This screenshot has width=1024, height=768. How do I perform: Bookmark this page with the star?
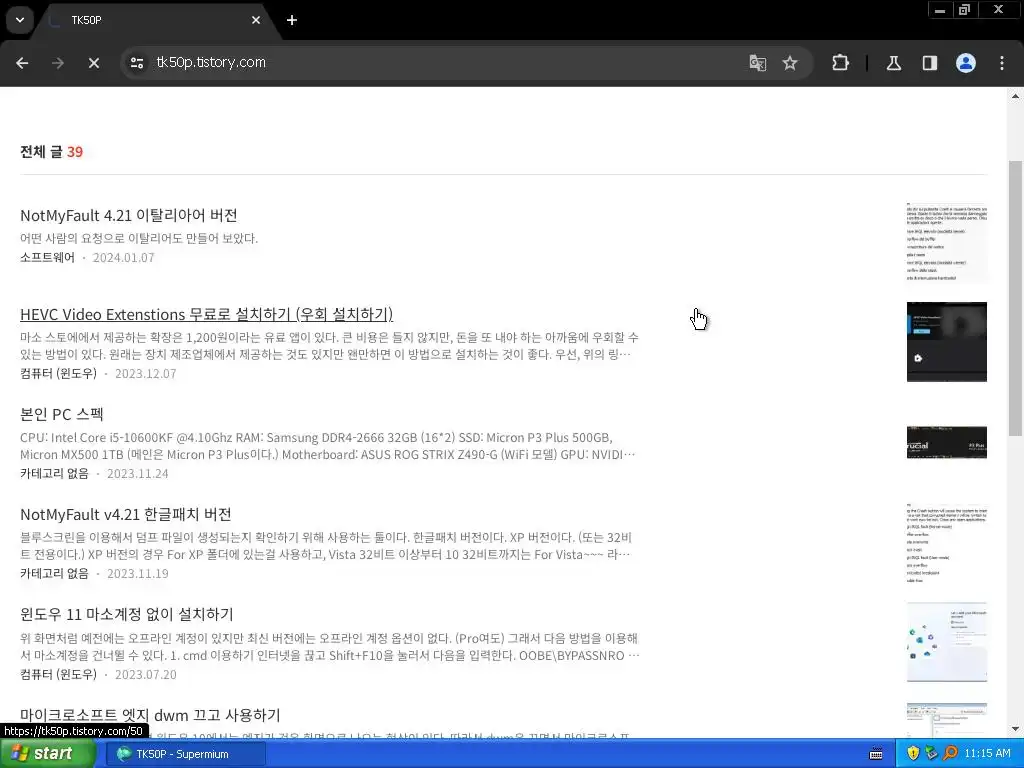pos(790,63)
